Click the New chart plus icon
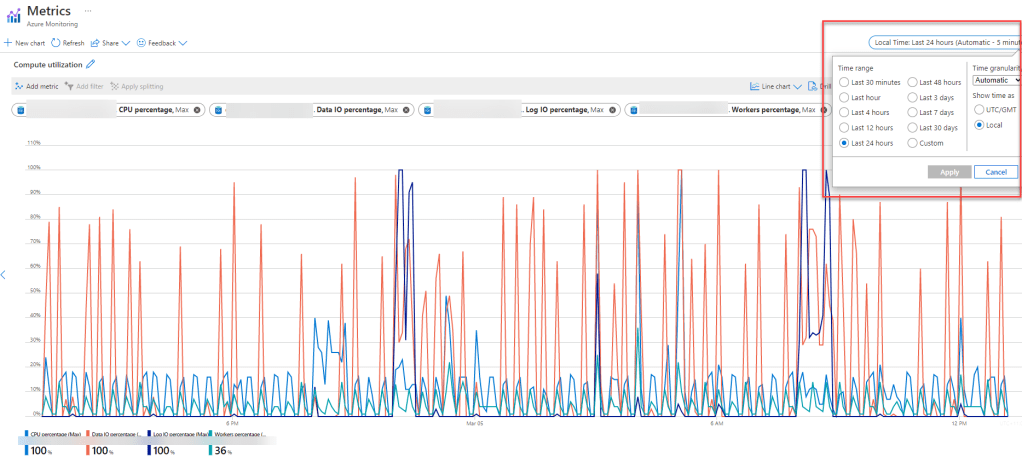The height and width of the screenshot is (474, 1022). [8, 43]
